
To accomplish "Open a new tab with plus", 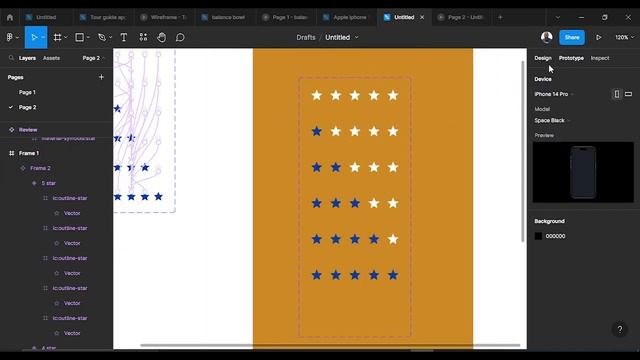I will (500, 17).
